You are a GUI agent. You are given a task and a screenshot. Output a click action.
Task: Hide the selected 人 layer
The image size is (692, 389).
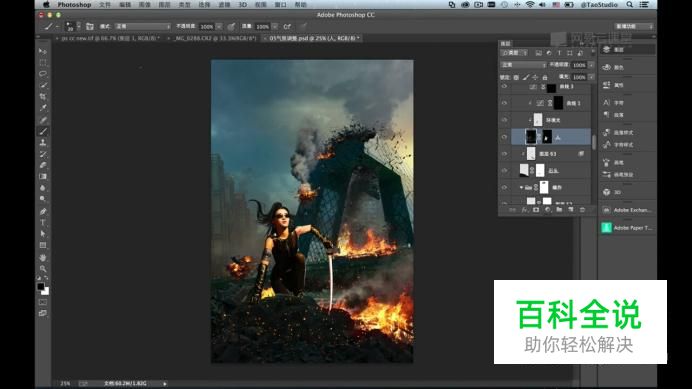[504, 137]
